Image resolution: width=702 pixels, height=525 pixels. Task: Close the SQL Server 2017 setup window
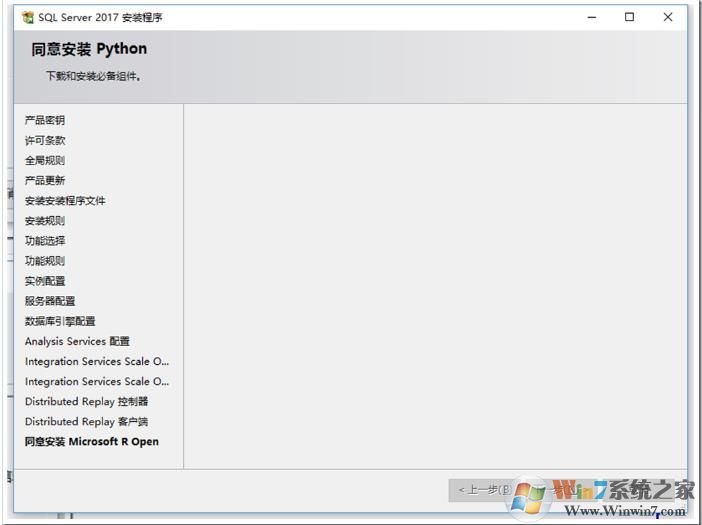coord(668,17)
